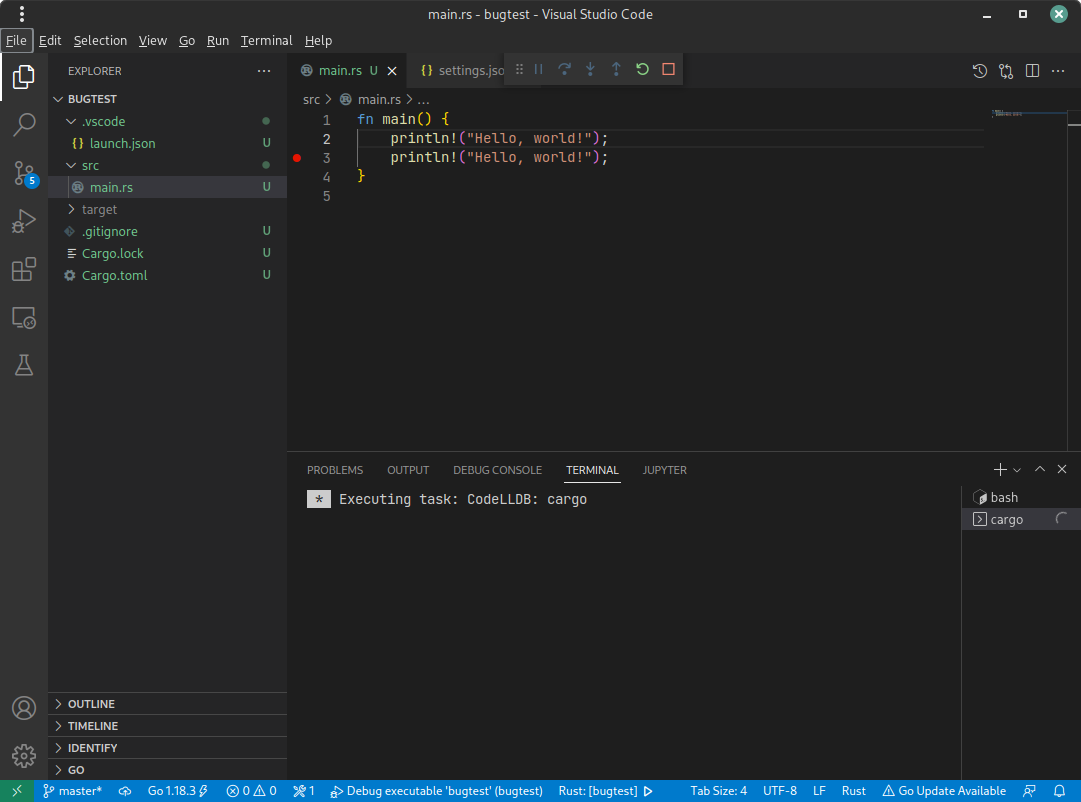This screenshot has height=802, width=1081.
Task: Open the Testing view flask icon
Action: point(24,365)
